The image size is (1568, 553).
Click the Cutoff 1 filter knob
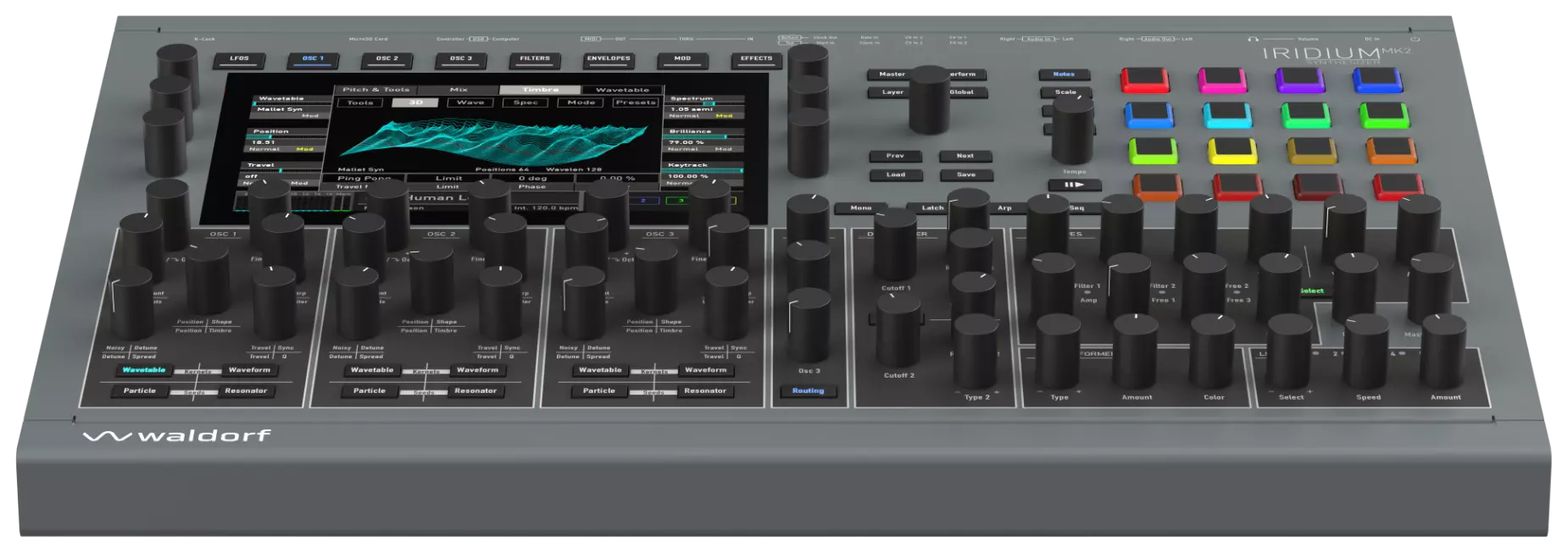coord(895,245)
